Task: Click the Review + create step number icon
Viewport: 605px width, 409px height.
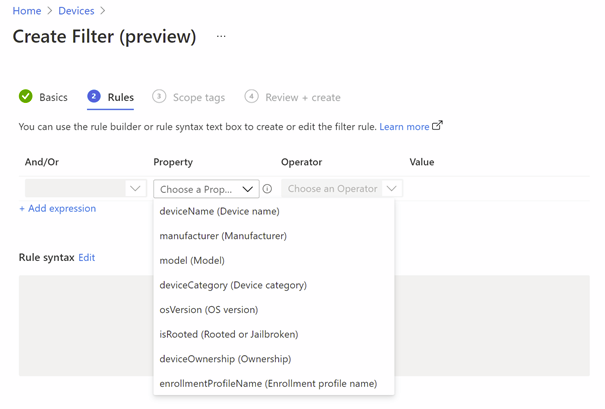Action: (251, 96)
